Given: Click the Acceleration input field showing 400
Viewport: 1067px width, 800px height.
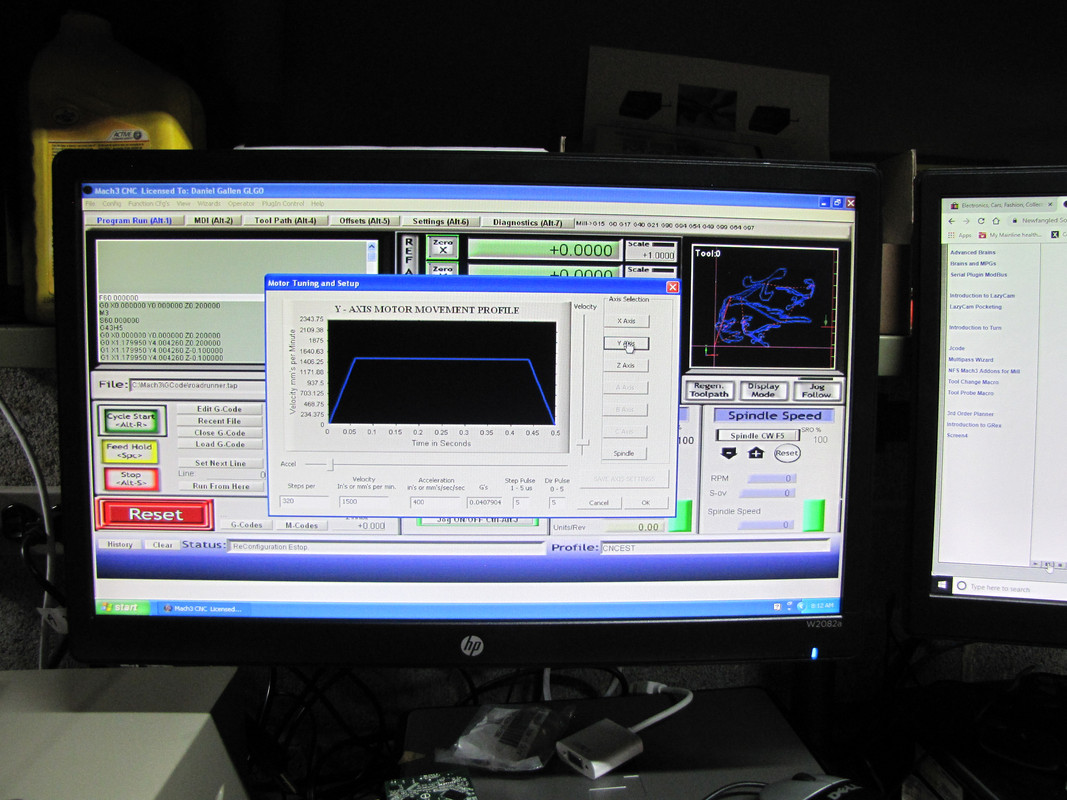Looking at the screenshot, I should (435, 502).
